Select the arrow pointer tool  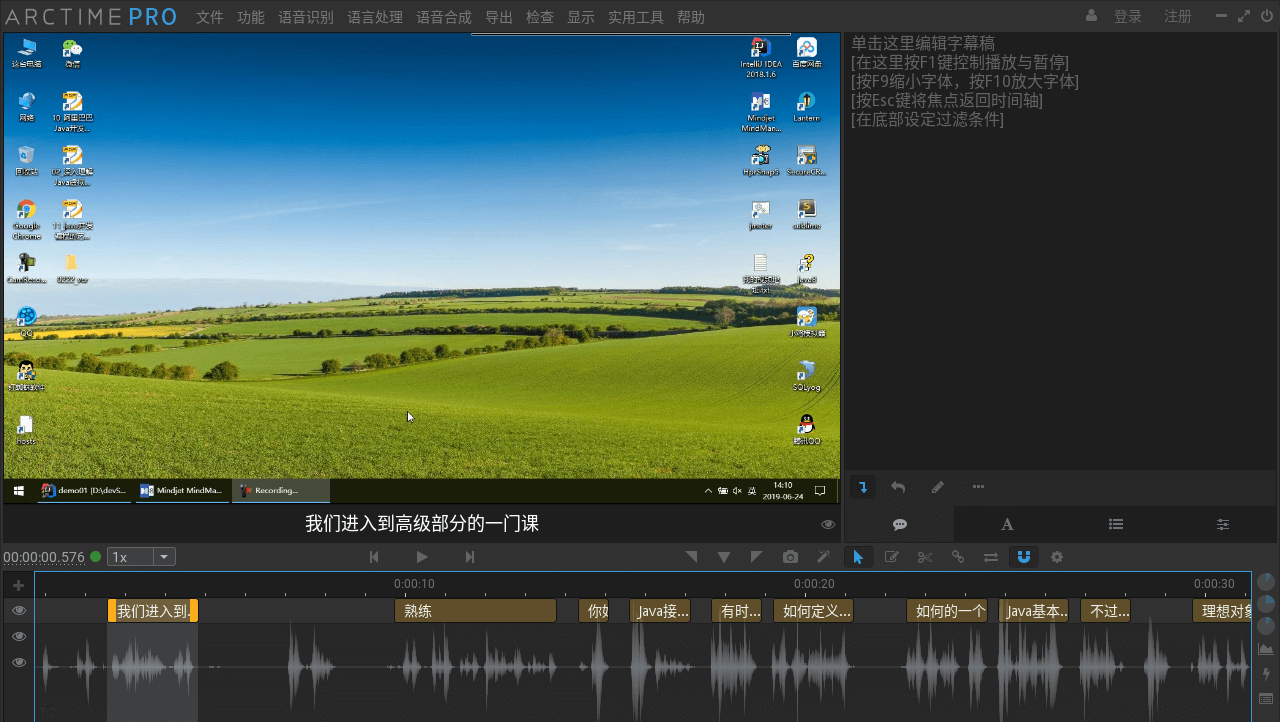[857, 557]
